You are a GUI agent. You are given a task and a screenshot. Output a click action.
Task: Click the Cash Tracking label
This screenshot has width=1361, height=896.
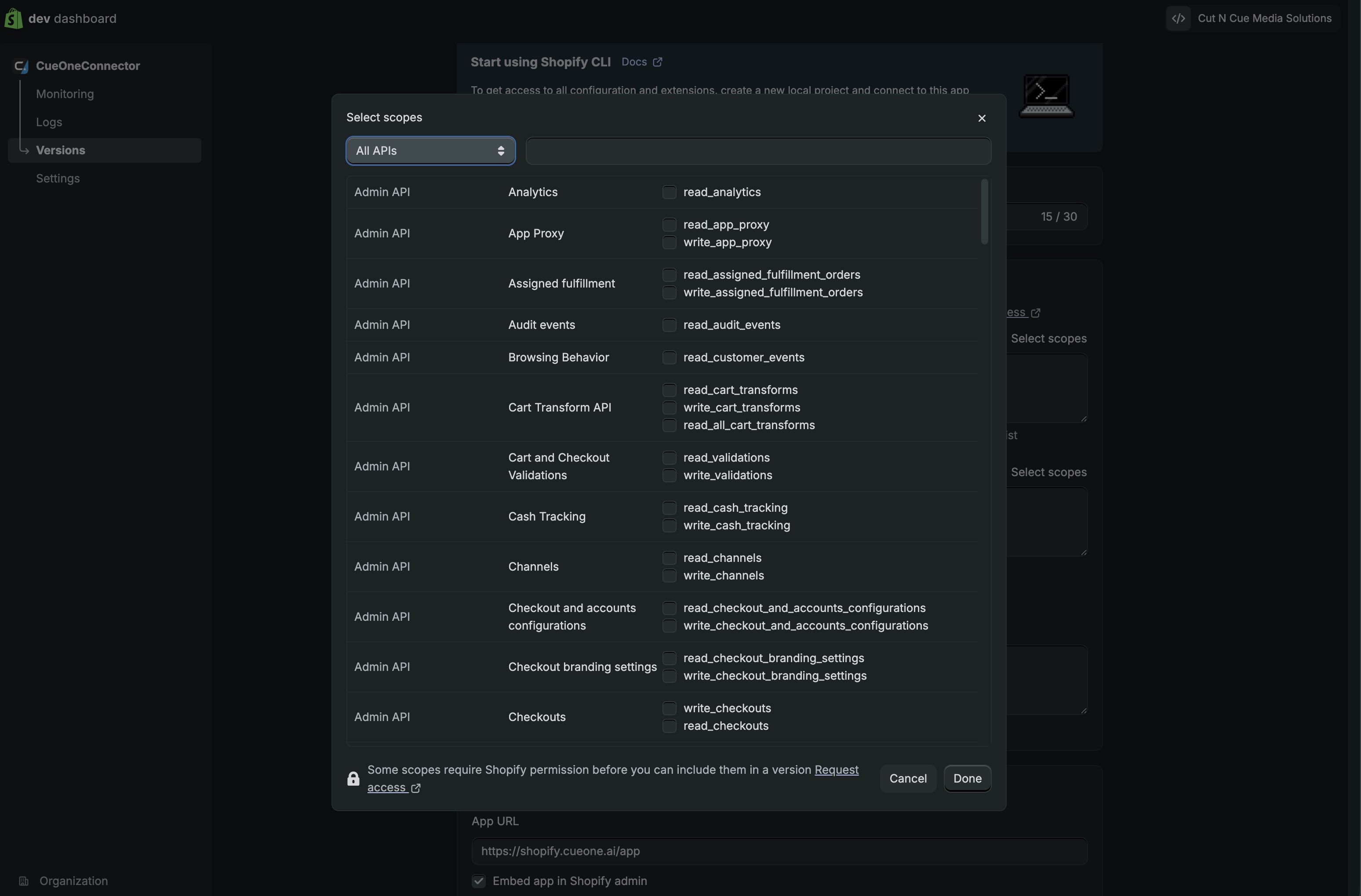click(x=547, y=517)
